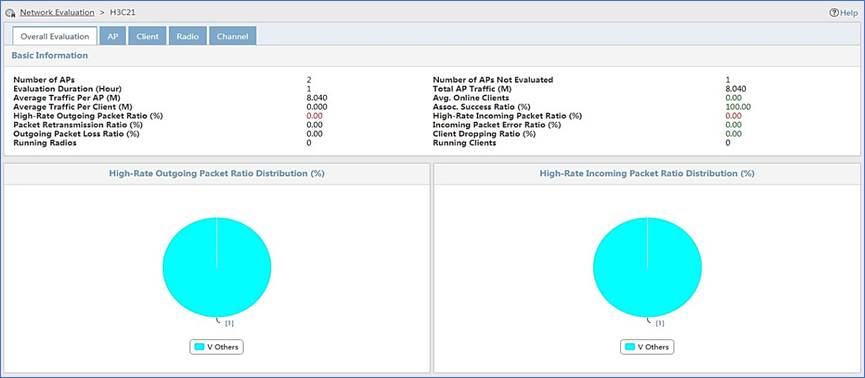Click the [1] label under incoming pie
This screenshot has height=378, width=865.
coord(659,323)
